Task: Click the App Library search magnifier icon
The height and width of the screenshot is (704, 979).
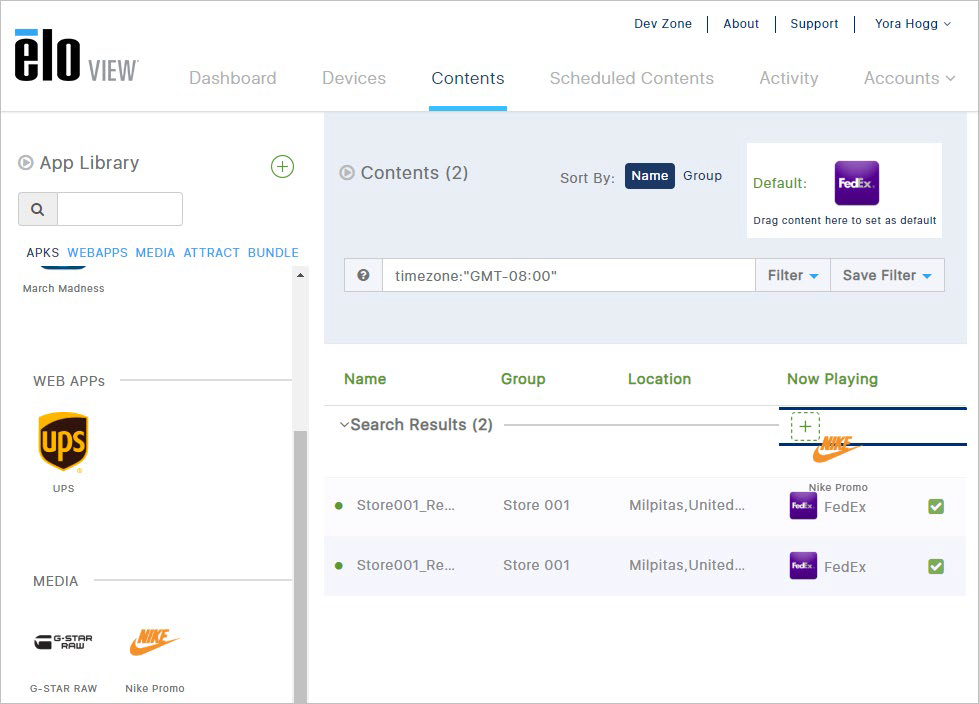Action: [37, 209]
